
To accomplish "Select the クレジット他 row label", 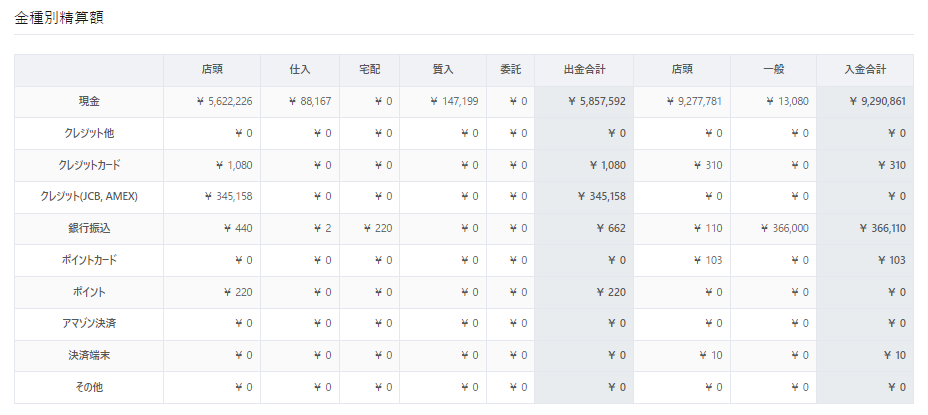I will [x=89, y=133].
